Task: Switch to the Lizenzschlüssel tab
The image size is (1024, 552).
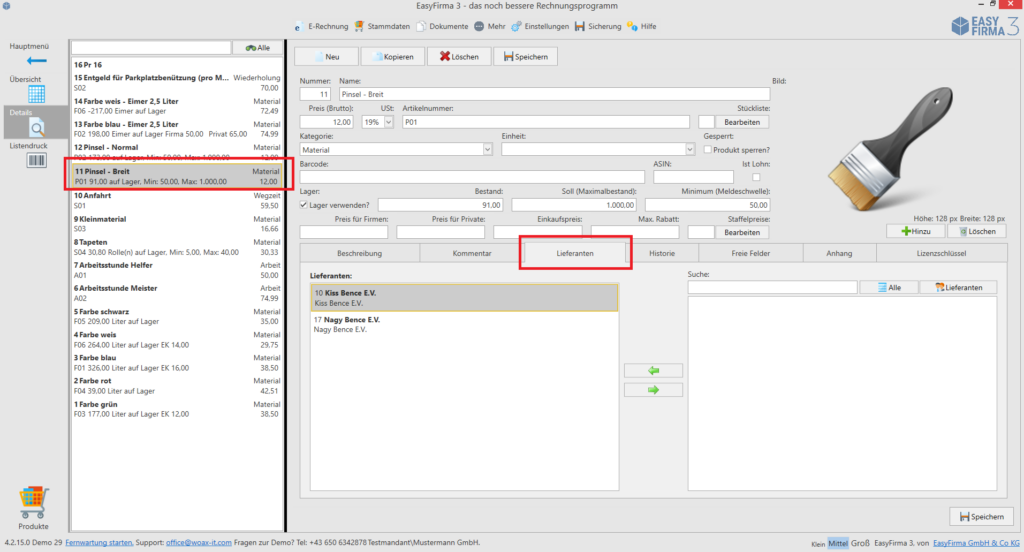Action: click(x=941, y=253)
